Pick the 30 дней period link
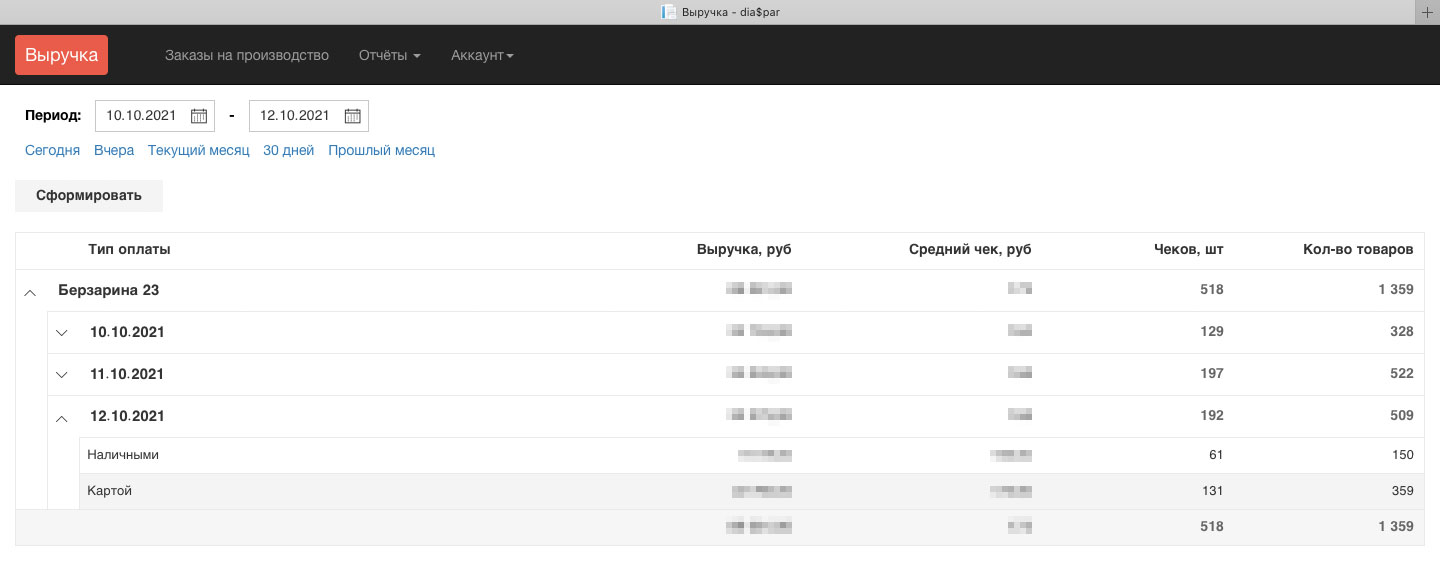This screenshot has width=1440, height=562. point(288,151)
